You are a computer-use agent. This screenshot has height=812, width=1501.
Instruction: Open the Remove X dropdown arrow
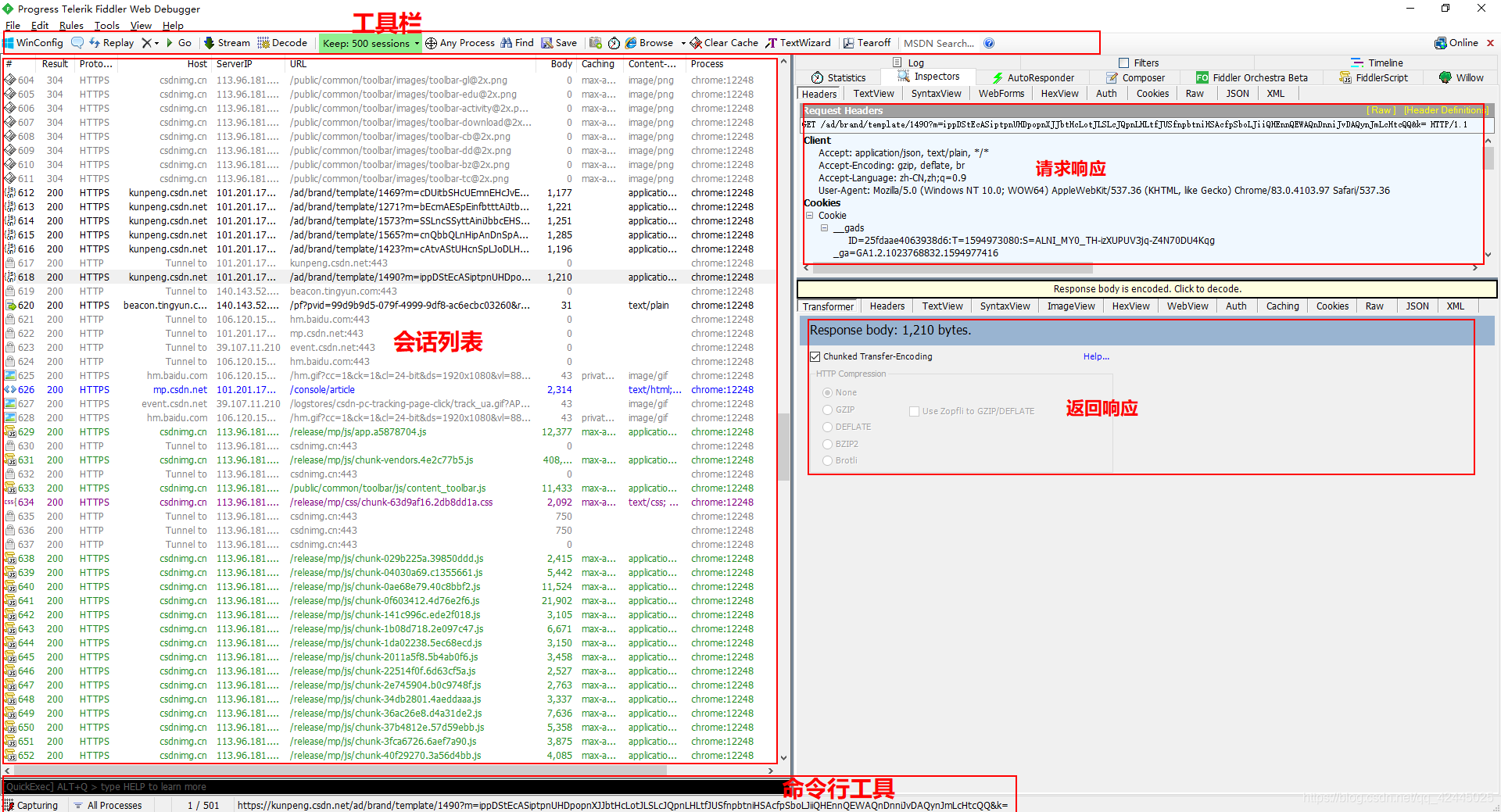point(157,43)
